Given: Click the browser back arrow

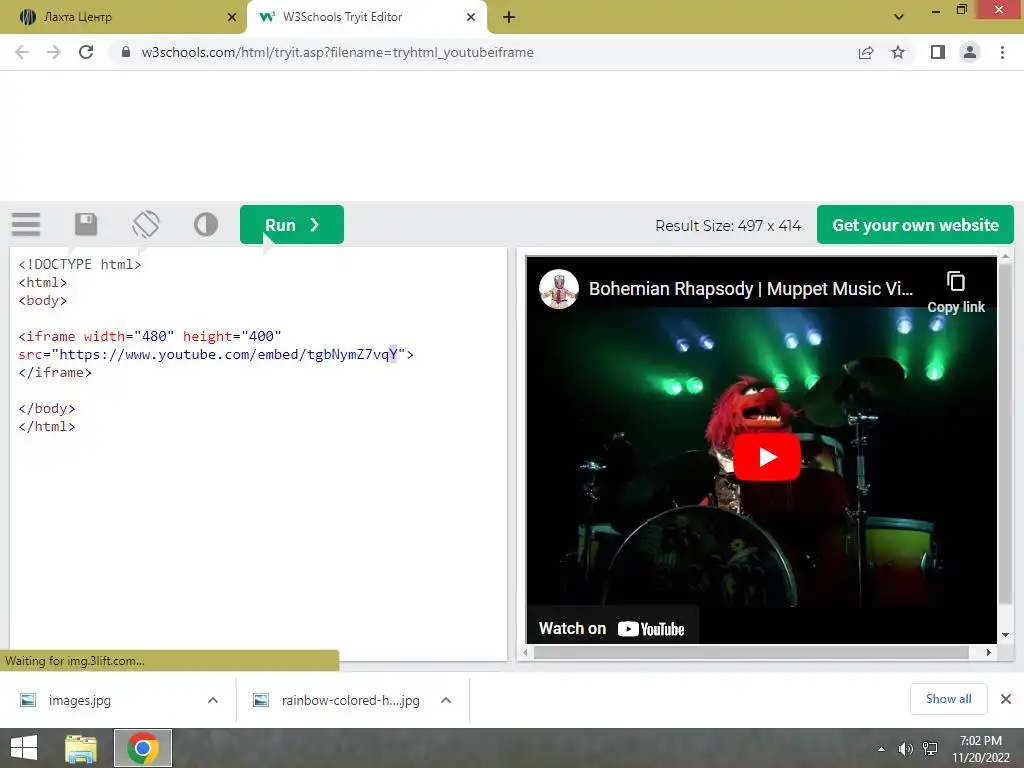Looking at the screenshot, I should pos(22,52).
